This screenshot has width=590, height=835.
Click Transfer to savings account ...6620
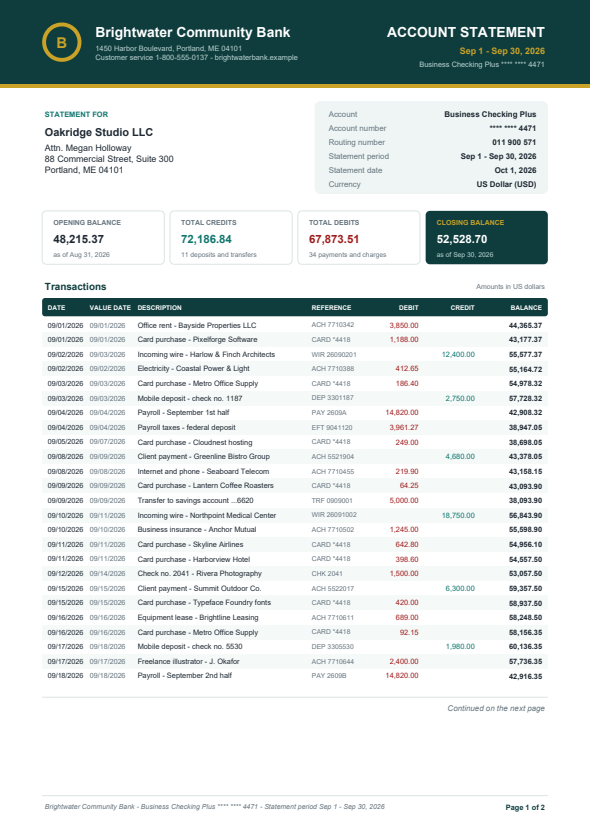195,501
